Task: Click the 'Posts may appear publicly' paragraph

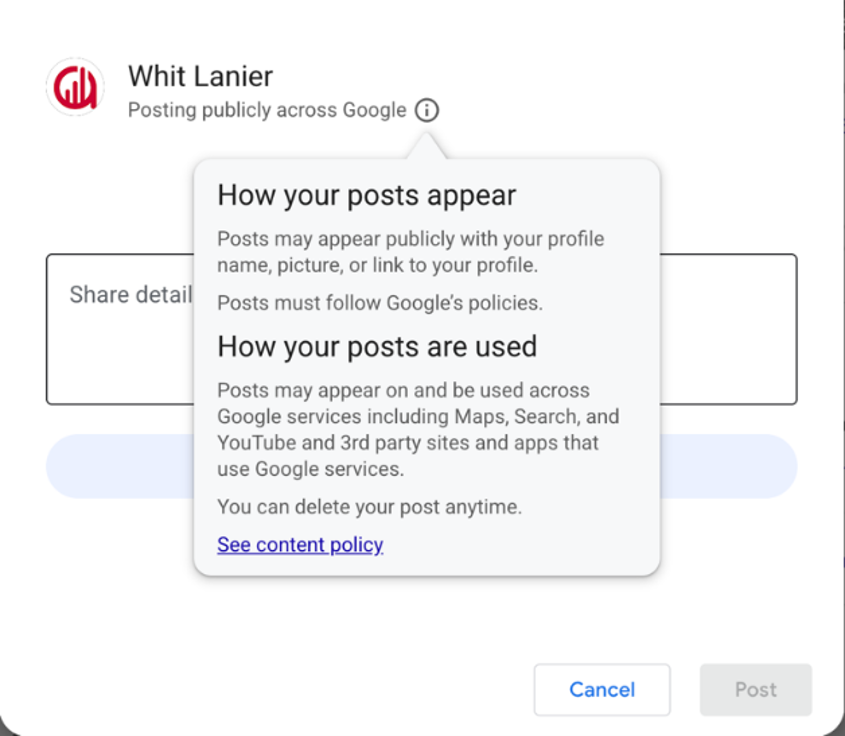Action: [x=411, y=252]
